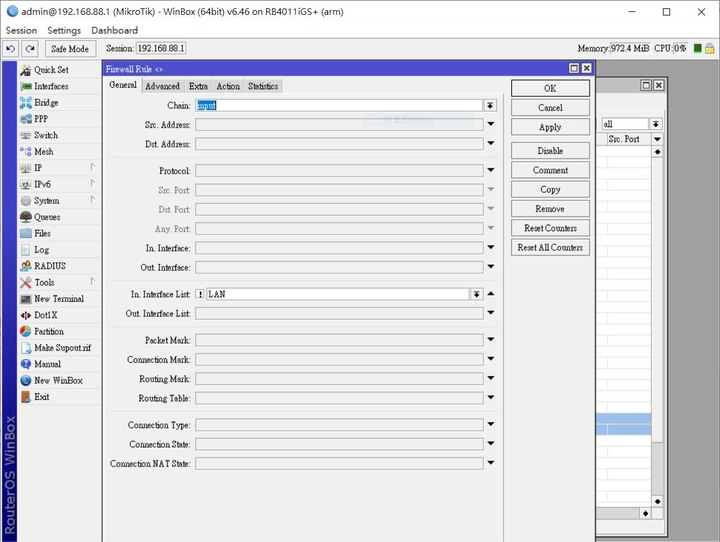Open Bridge in the sidebar
The width and height of the screenshot is (720, 542).
tap(46, 102)
